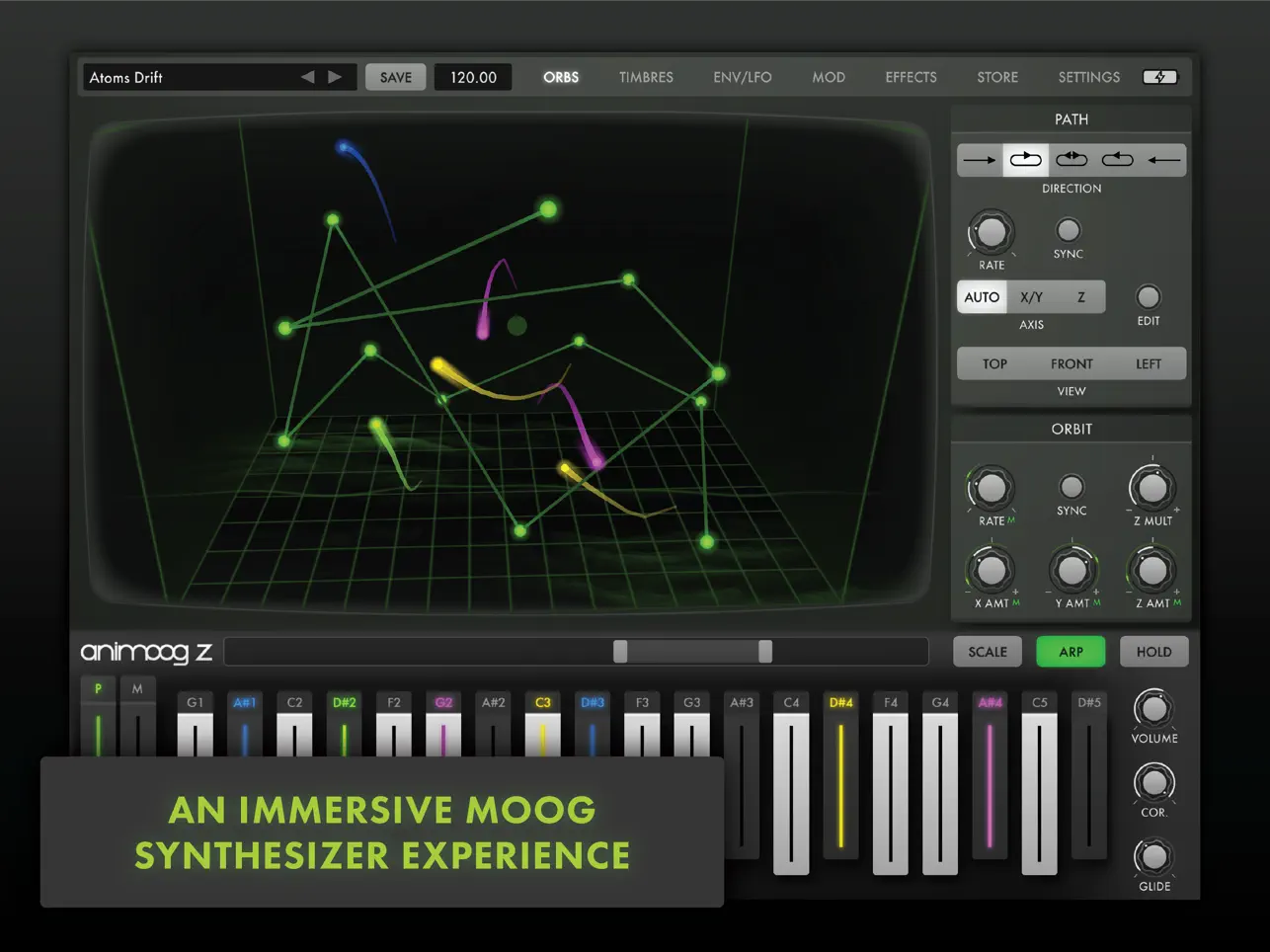Open the SETTINGS tab
This screenshot has width=1270, height=952.
pyautogui.click(x=1088, y=77)
